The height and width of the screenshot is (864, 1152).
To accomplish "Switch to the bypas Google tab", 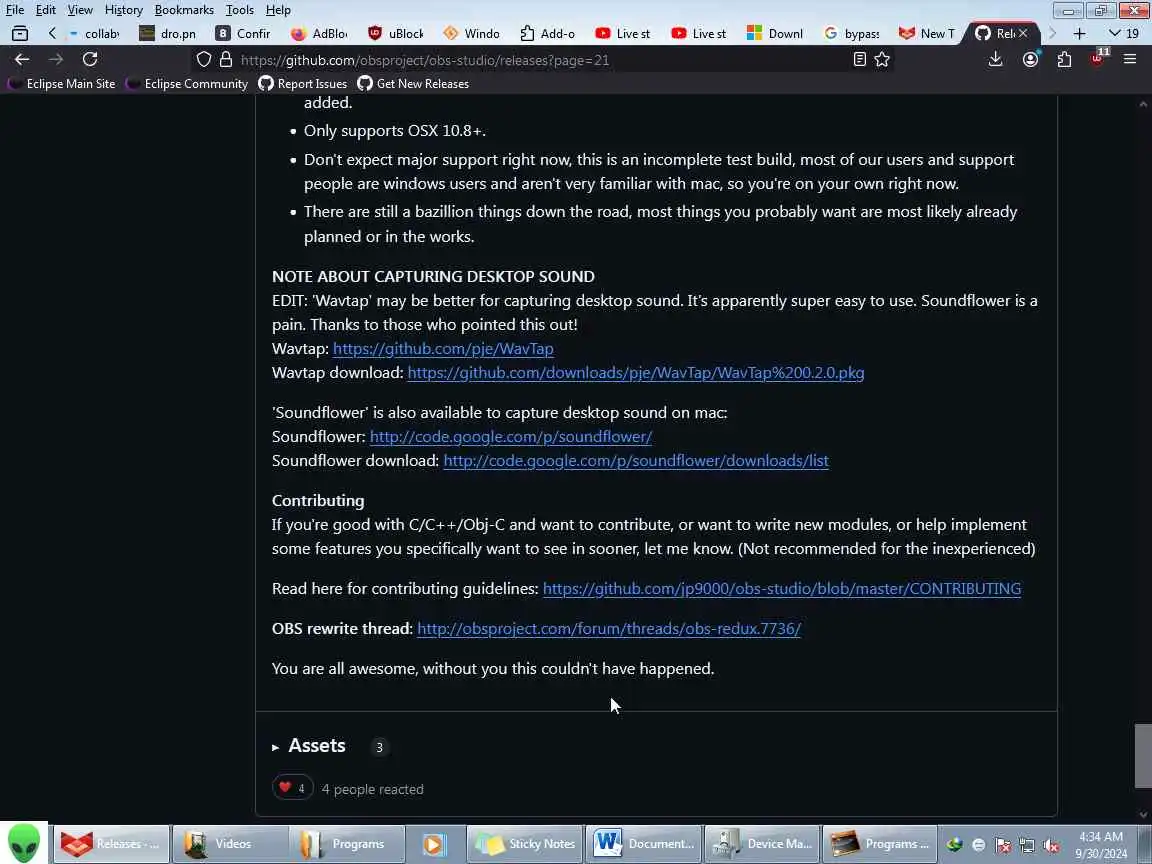I will [852, 34].
